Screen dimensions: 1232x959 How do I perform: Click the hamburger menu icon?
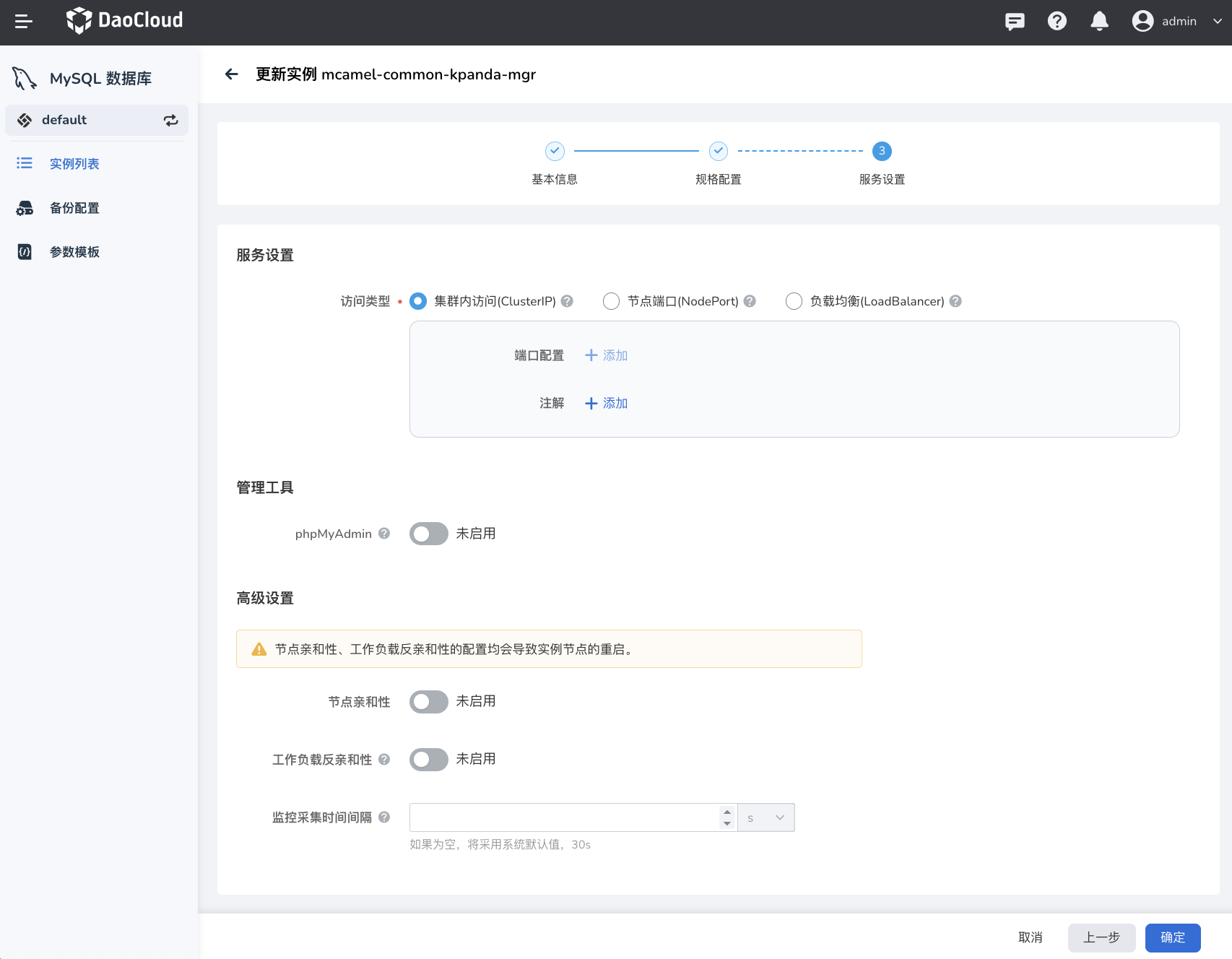pos(24,22)
